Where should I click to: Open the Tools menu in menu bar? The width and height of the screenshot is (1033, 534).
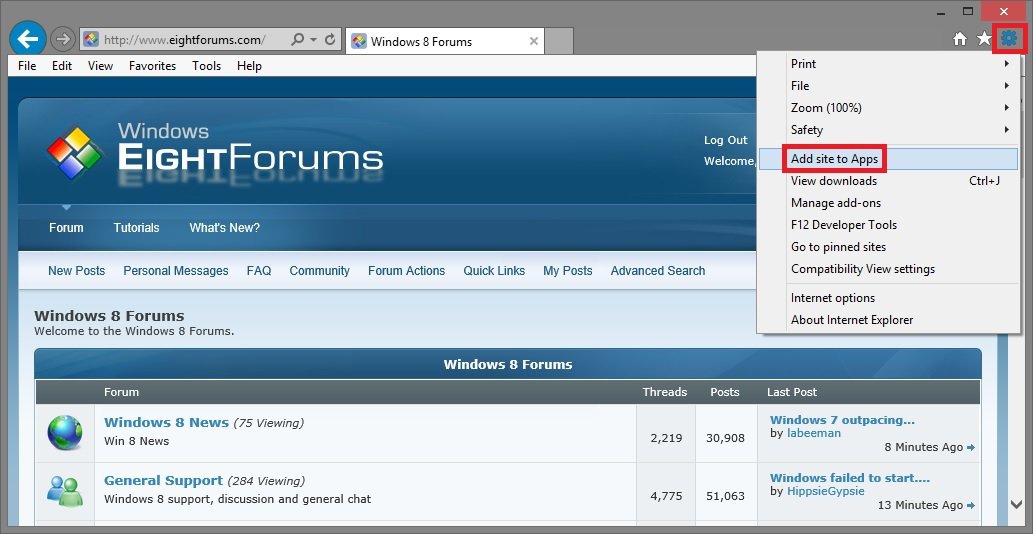[x=206, y=66]
